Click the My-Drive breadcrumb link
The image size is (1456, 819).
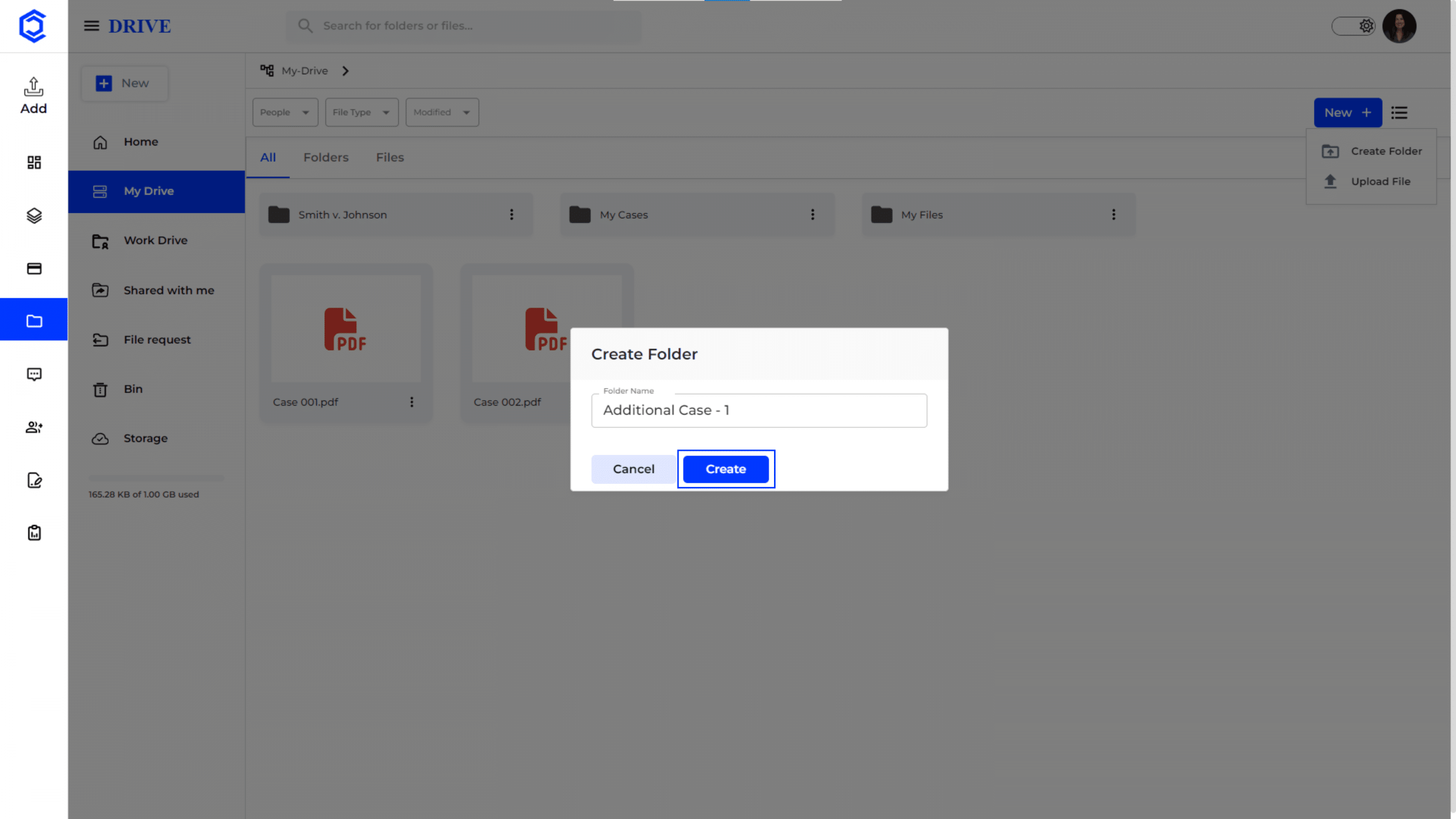point(305,71)
